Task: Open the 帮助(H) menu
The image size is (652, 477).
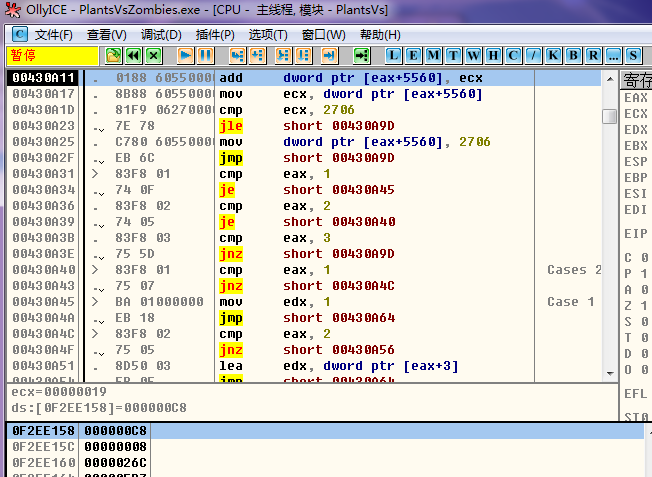Action: coord(380,35)
